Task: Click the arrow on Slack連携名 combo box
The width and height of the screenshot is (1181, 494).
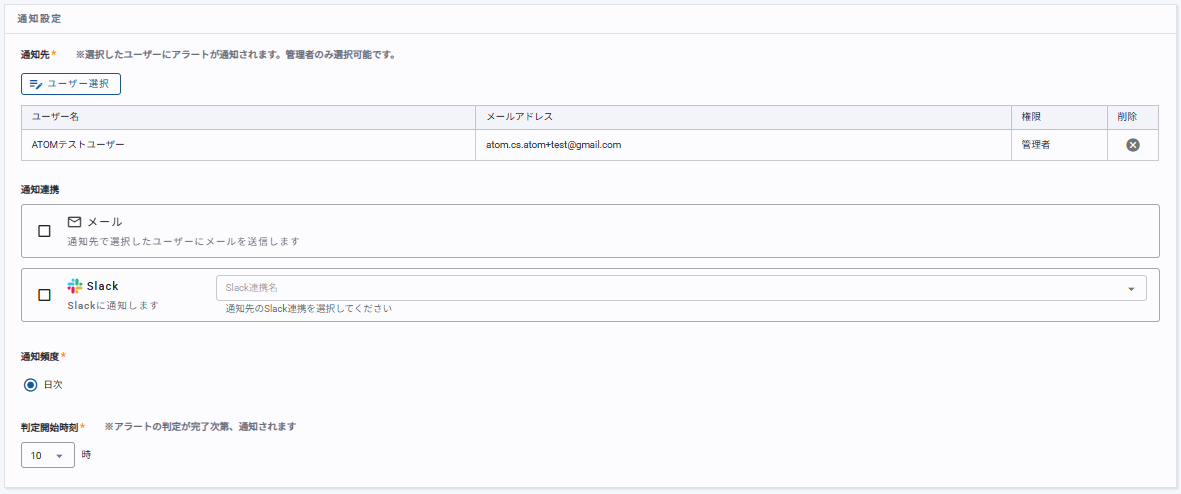Action: [1130, 289]
